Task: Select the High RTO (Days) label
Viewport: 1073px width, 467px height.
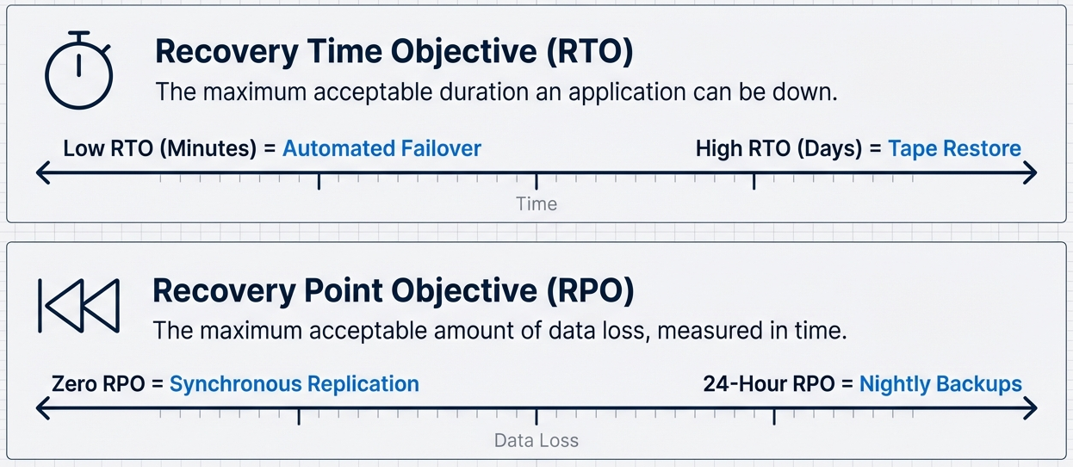Action: coord(779,149)
